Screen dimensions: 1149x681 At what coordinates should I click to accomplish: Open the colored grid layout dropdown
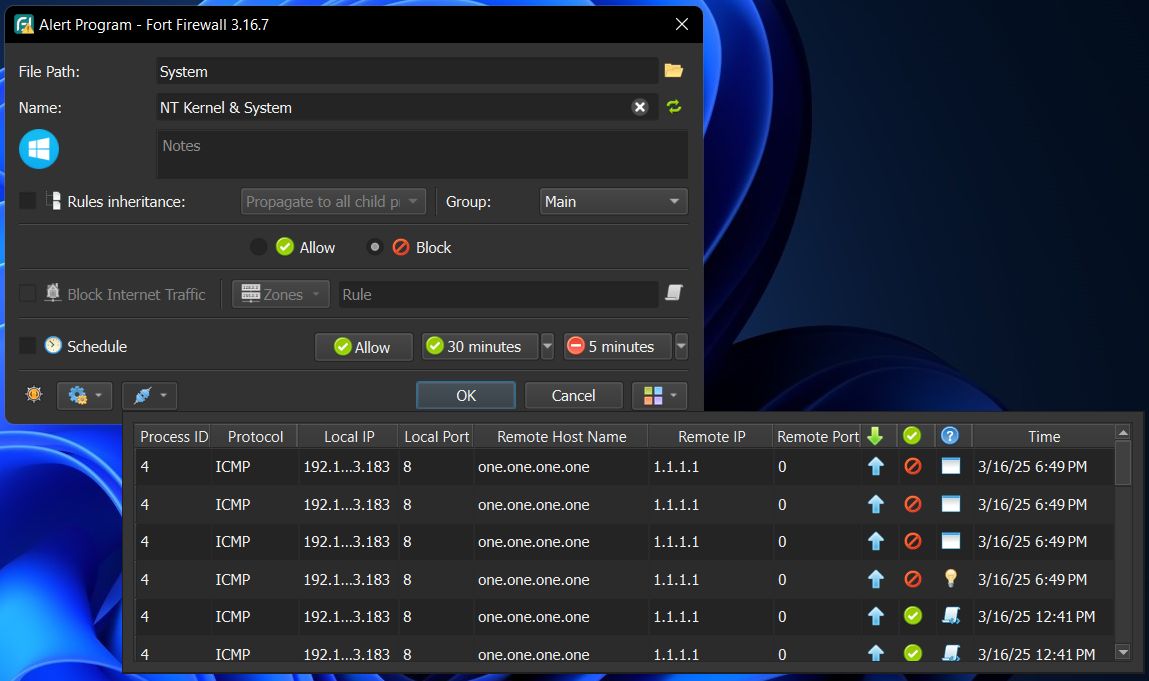tap(660, 395)
